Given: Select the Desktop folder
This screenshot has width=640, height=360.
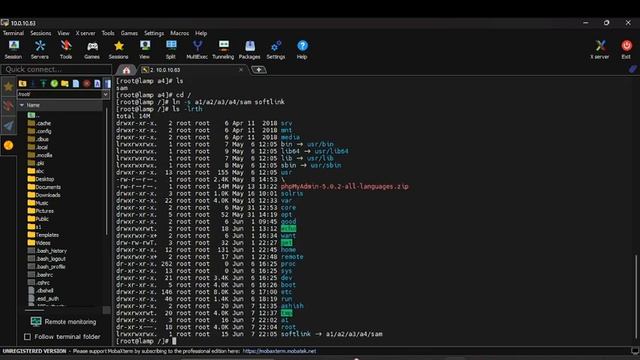Looking at the screenshot, I should pyautogui.click(x=40, y=179).
